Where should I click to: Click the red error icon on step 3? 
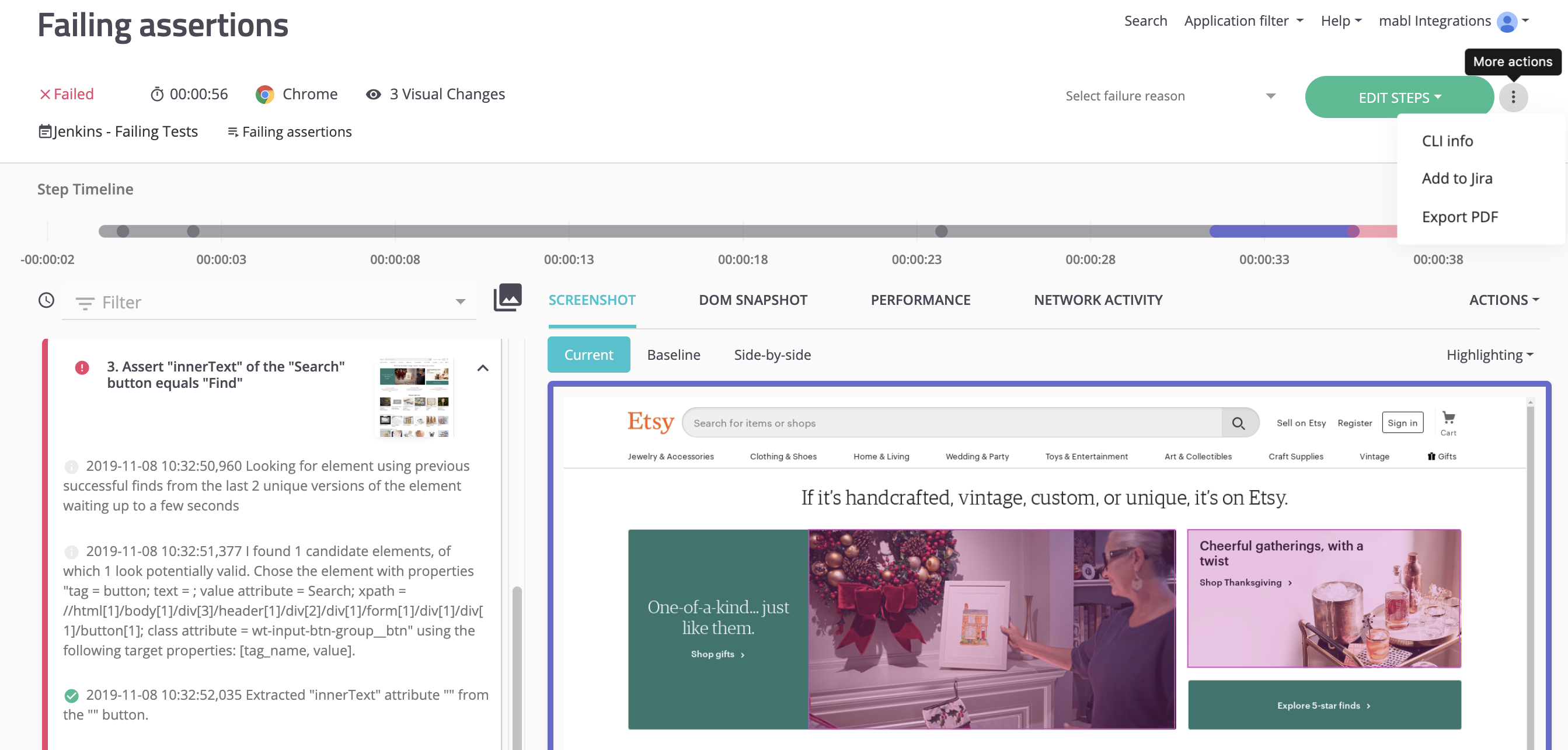click(x=82, y=367)
